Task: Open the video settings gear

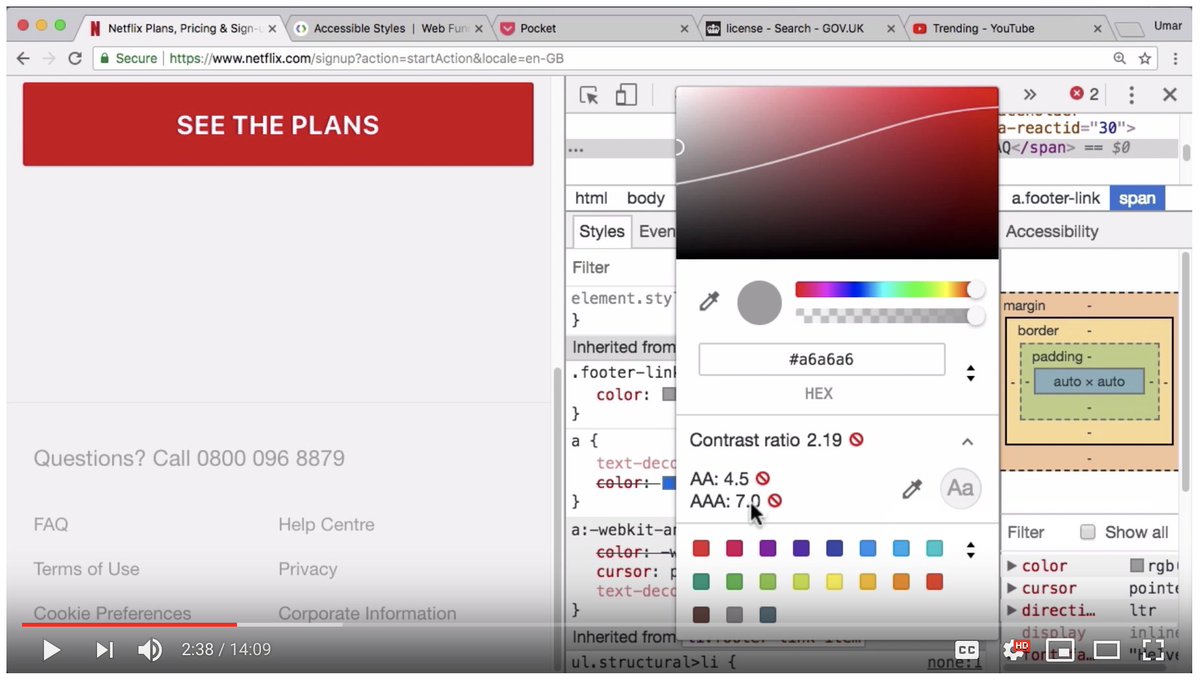Action: click(x=1014, y=650)
